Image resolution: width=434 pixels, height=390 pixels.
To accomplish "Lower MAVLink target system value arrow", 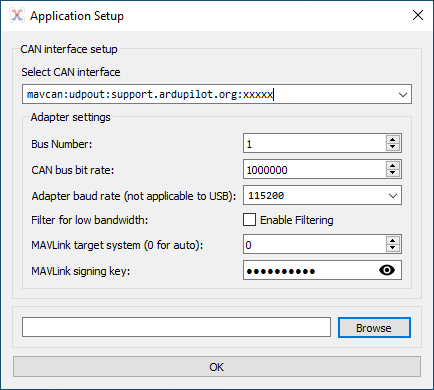I will pos(393,248).
